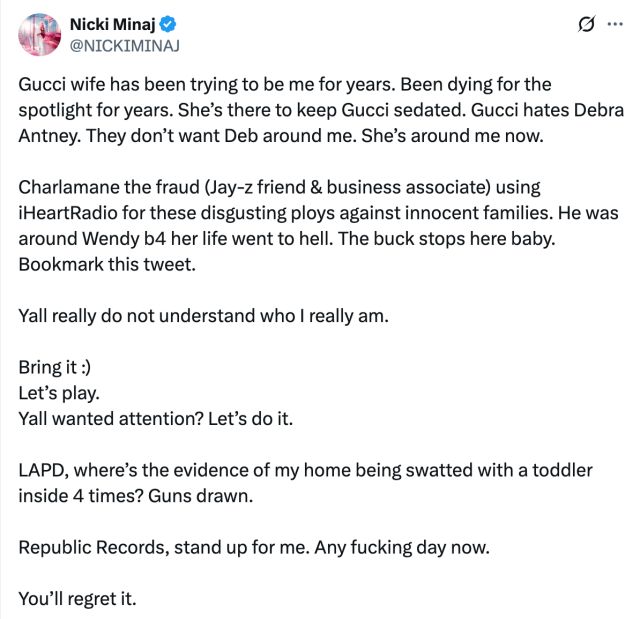
Task: Click the text "Charlamane the fraud"
Action: [100, 188]
